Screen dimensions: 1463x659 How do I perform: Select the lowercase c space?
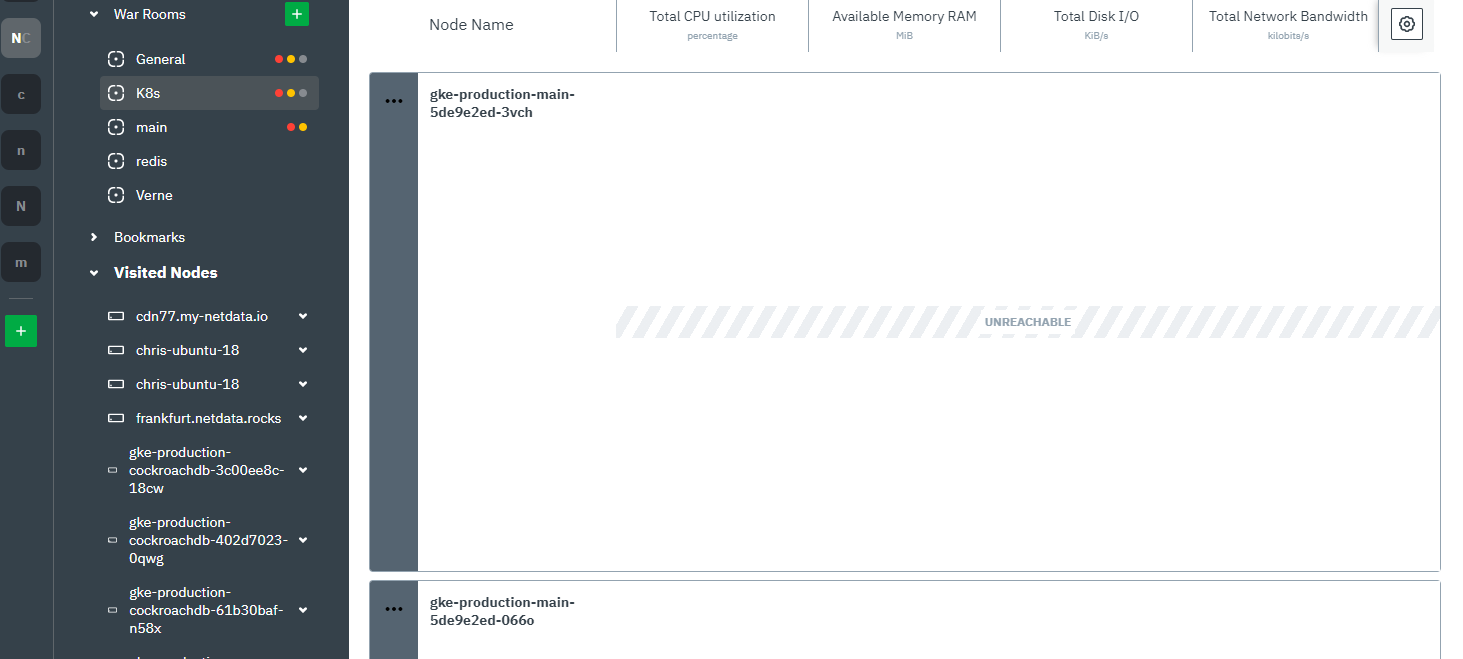point(21,94)
